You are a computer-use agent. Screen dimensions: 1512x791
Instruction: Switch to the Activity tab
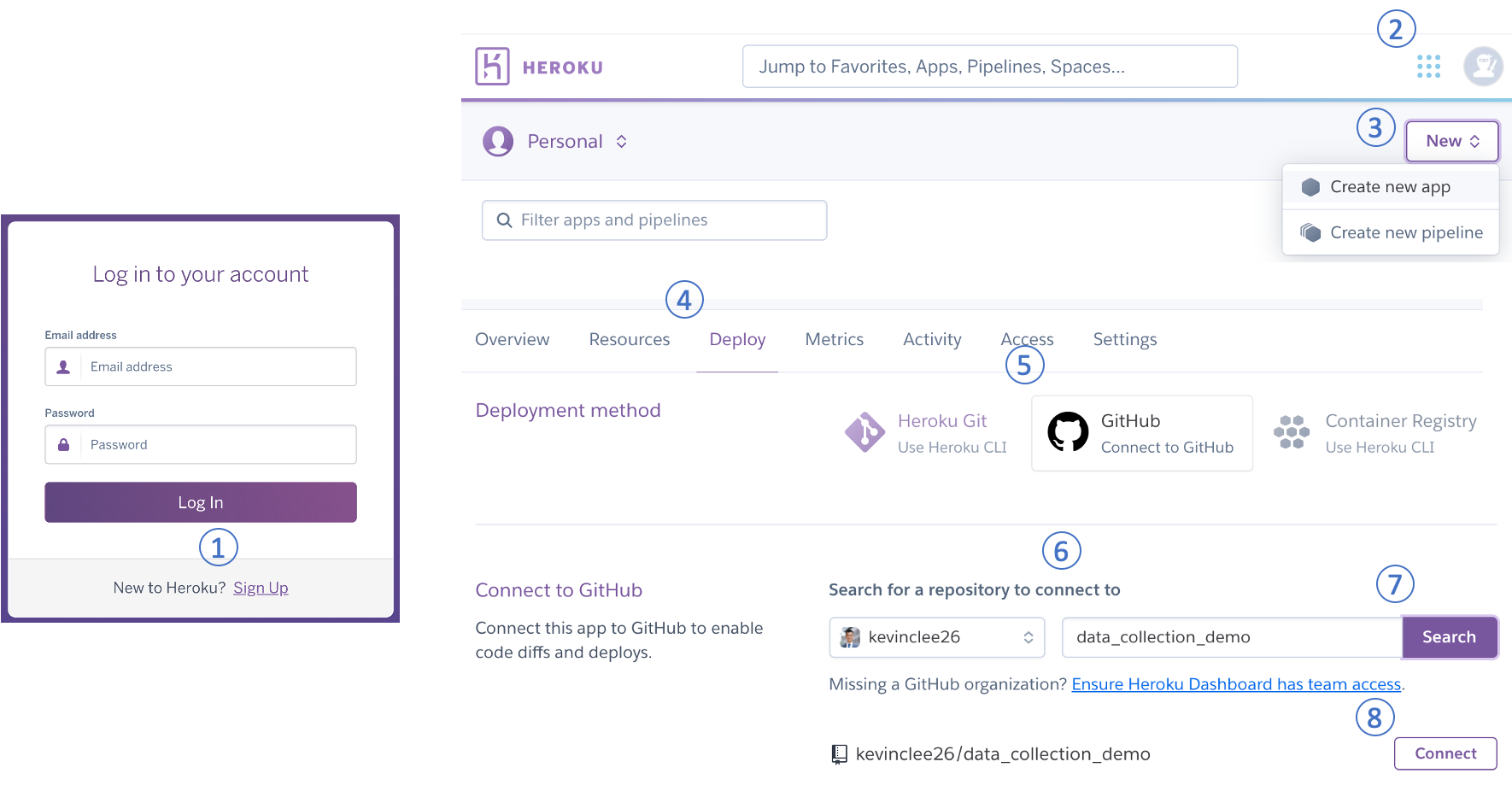[x=932, y=340]
